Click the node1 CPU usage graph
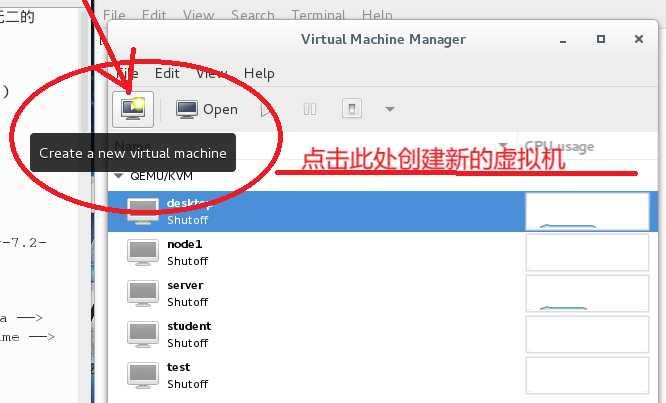This screenshot has height=403, width=666. pos(587,252)
